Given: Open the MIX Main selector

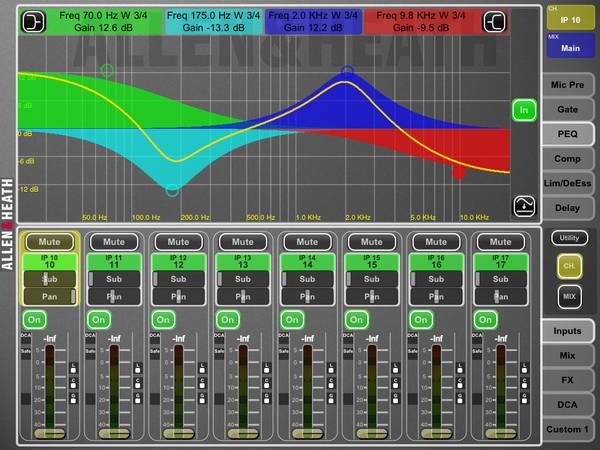Looking at the screenshot, I should [x=569, y=44].
